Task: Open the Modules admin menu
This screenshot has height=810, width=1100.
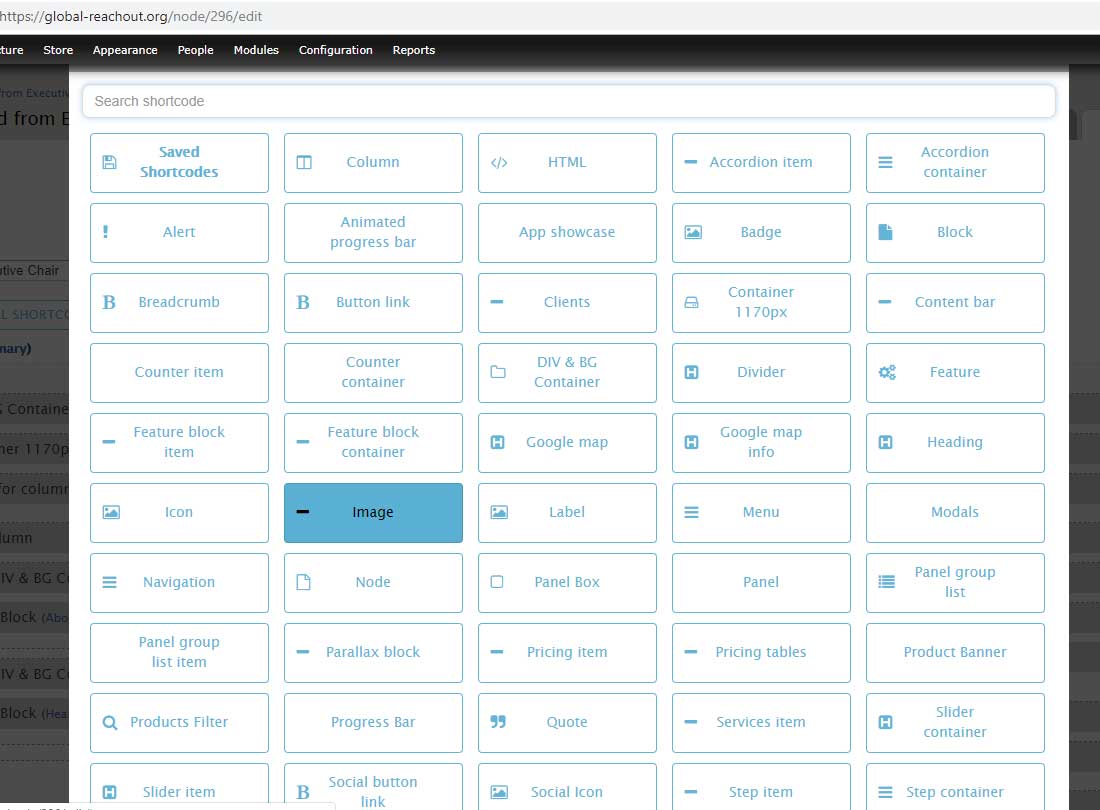Action: tap(256, 50)
